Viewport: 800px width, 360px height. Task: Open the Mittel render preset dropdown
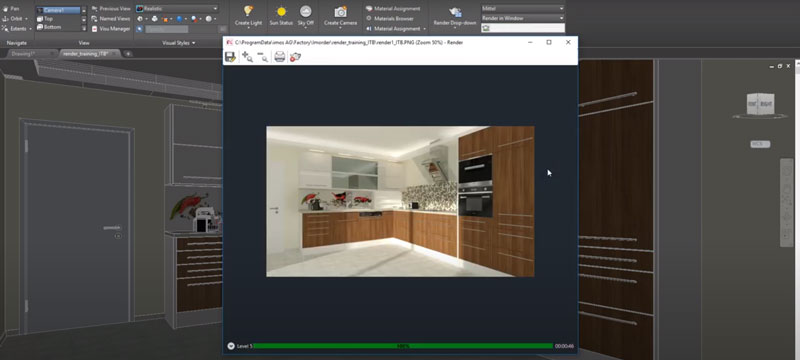522,9
